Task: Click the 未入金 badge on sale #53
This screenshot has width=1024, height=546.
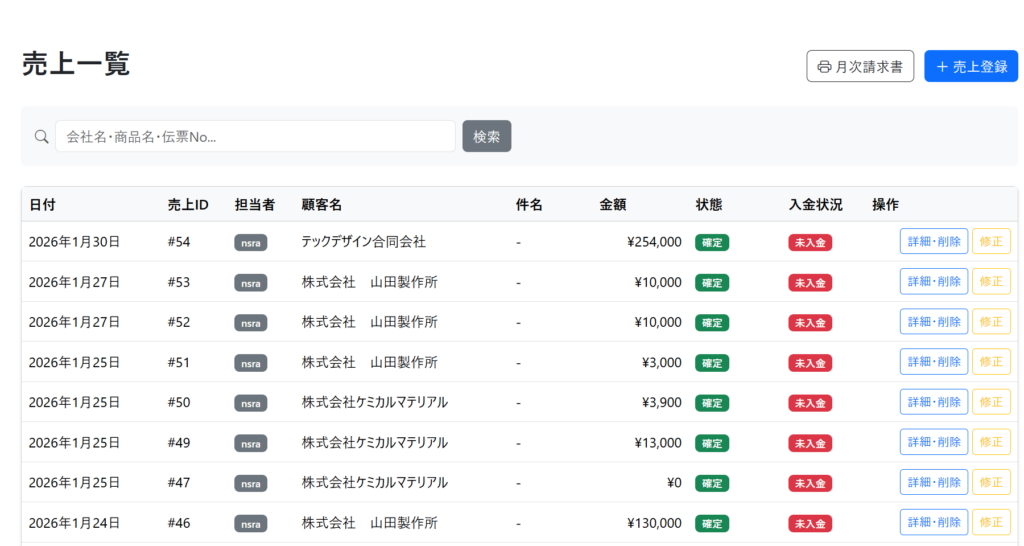Action: click(810, 283)
